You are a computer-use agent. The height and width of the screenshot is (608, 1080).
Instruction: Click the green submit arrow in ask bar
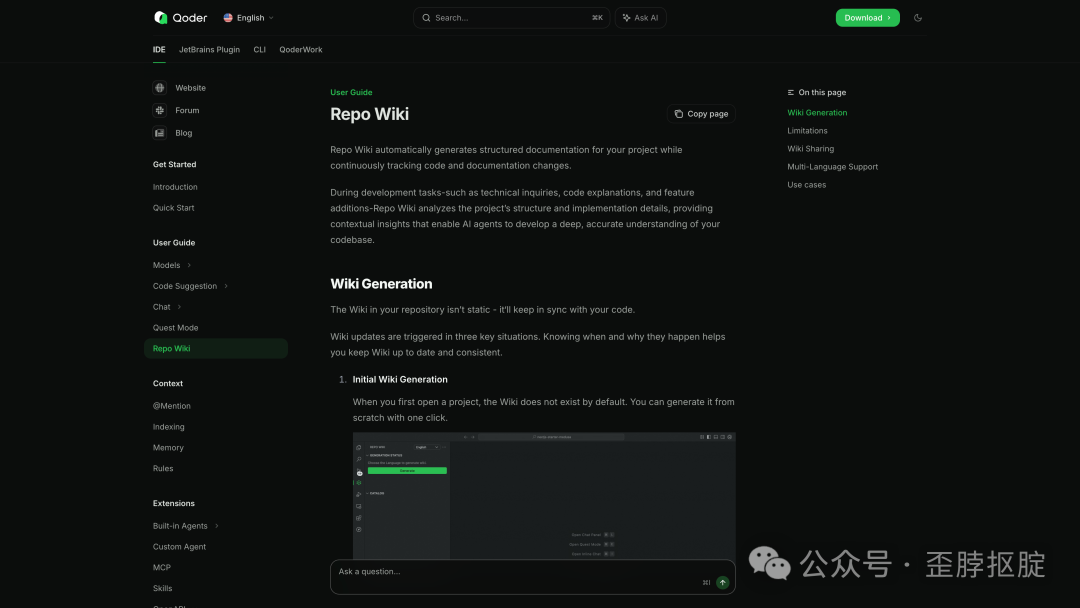(722, 582)
